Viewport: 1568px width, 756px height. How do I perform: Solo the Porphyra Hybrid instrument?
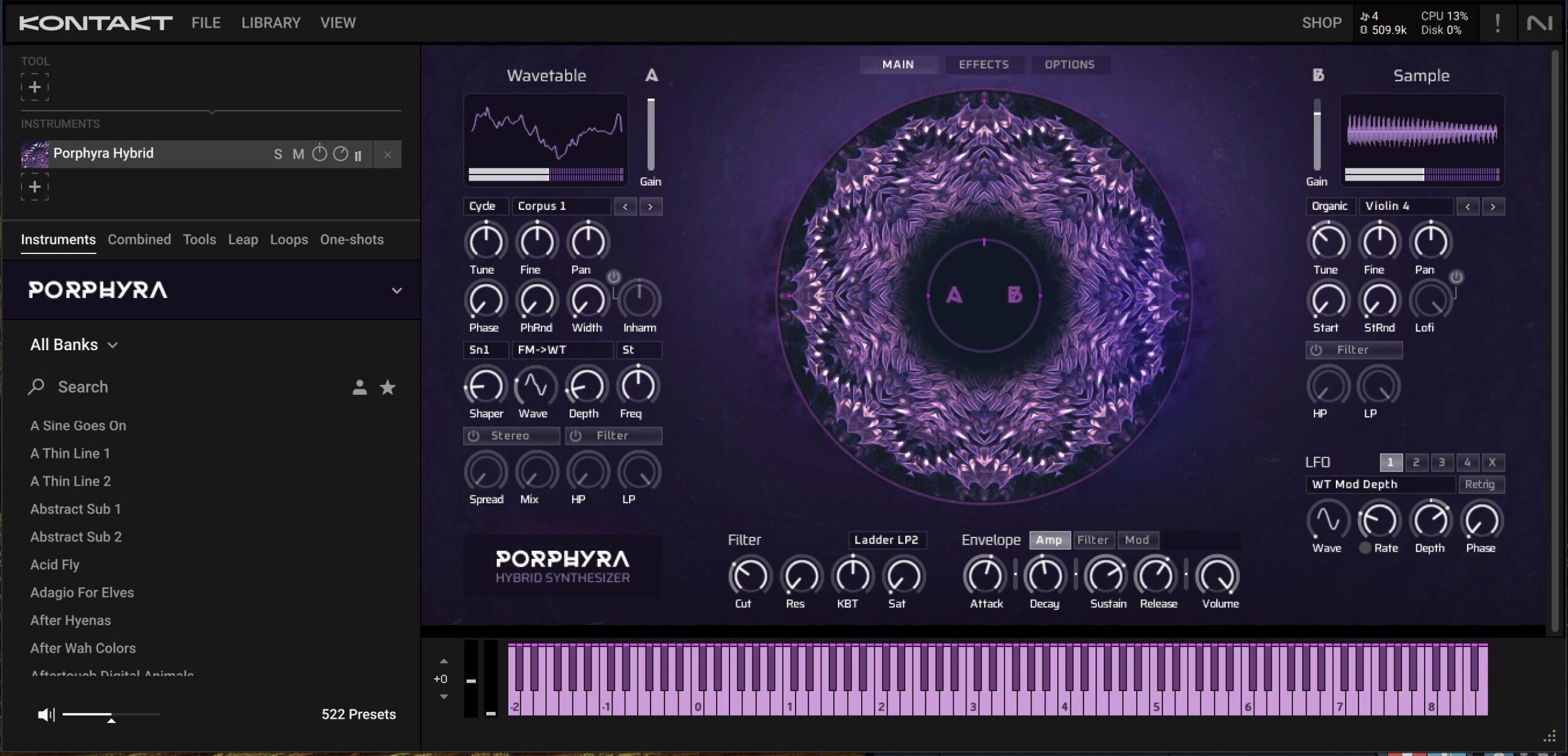point(278,154)
